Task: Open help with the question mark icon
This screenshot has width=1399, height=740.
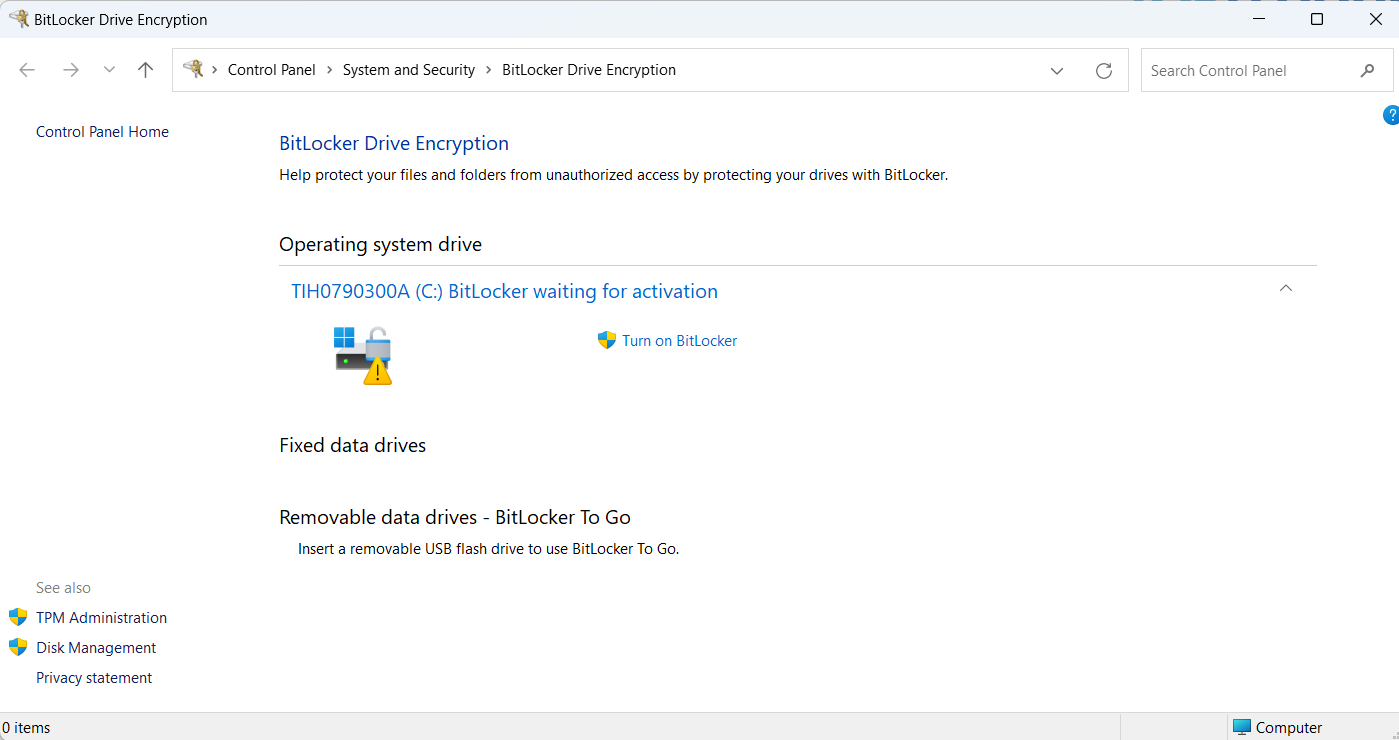Action: tap(1391, 115)
